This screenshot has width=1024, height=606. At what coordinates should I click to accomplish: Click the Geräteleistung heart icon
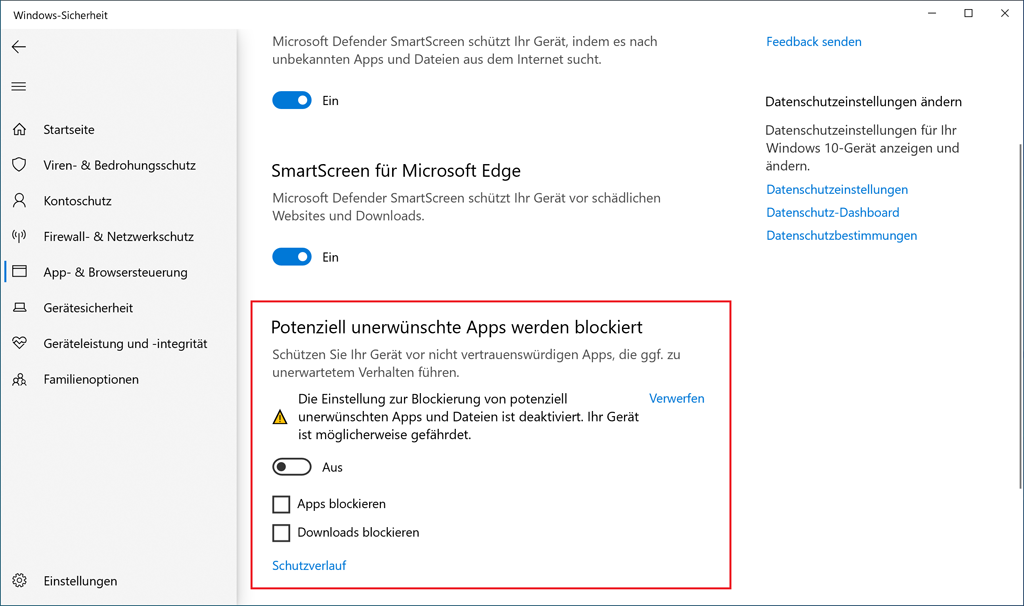point(19,343)
